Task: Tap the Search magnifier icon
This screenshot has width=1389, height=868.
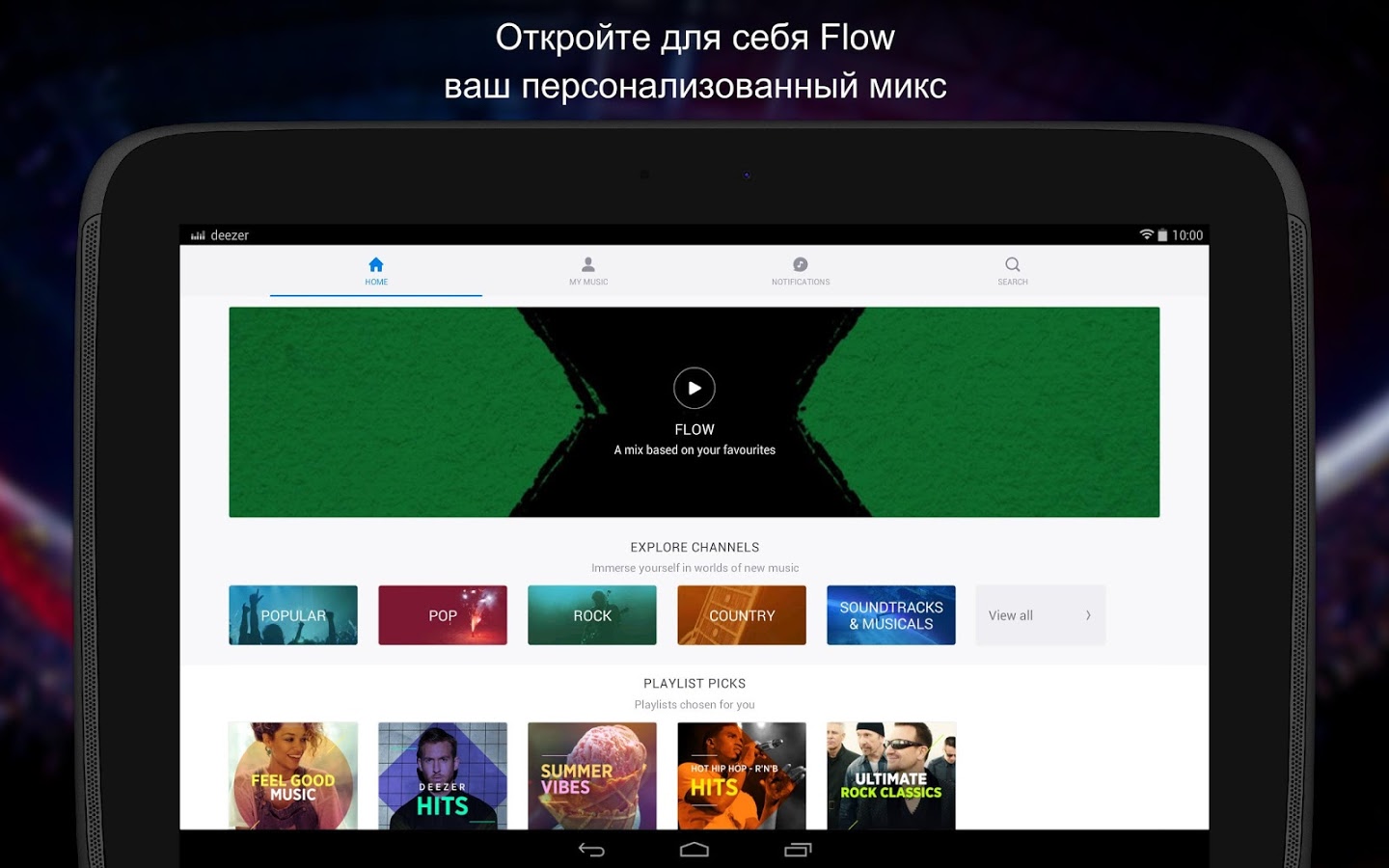Action: click(1013, 264)
